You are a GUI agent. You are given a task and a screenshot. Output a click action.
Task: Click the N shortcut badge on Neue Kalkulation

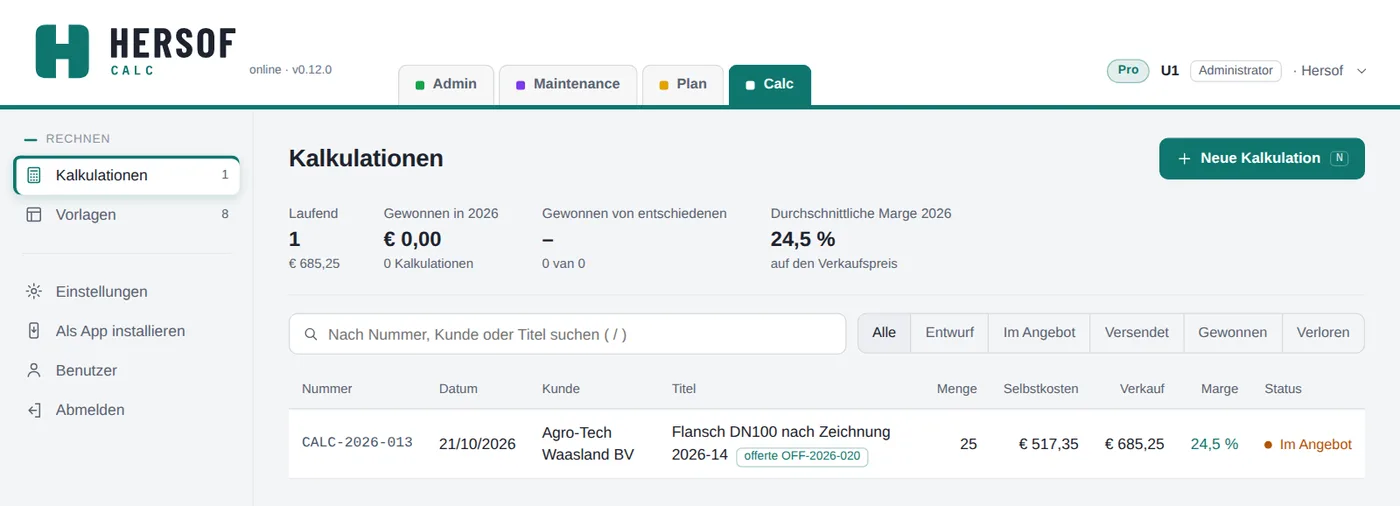click(1340, 158)
